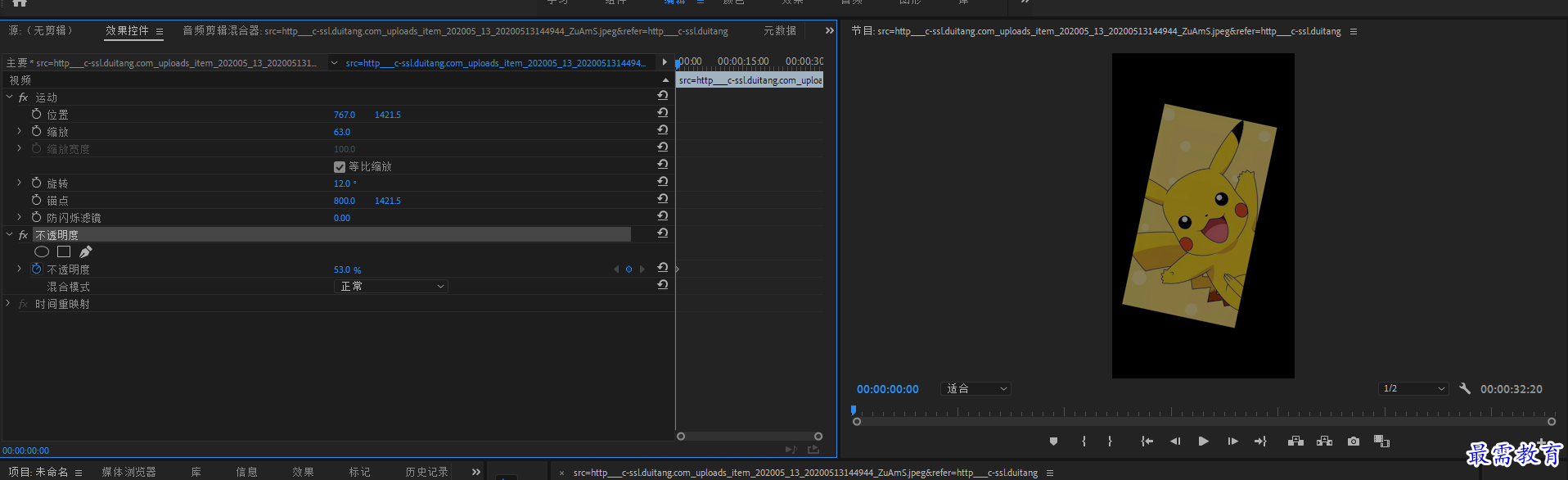Viewport: 1568px width, 480px height.
Task: Toggle 不透明度 animation stopwatch
Action: (36, 269)
